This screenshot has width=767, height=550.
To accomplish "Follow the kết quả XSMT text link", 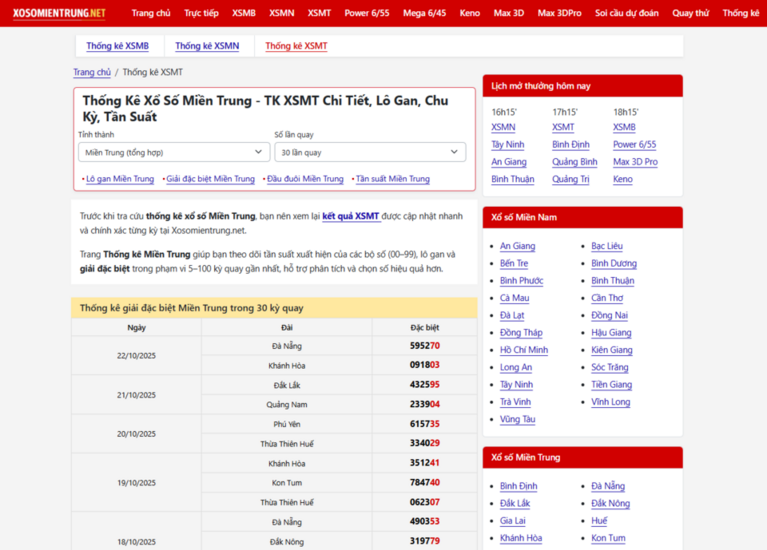I will [x=350, y=216].
